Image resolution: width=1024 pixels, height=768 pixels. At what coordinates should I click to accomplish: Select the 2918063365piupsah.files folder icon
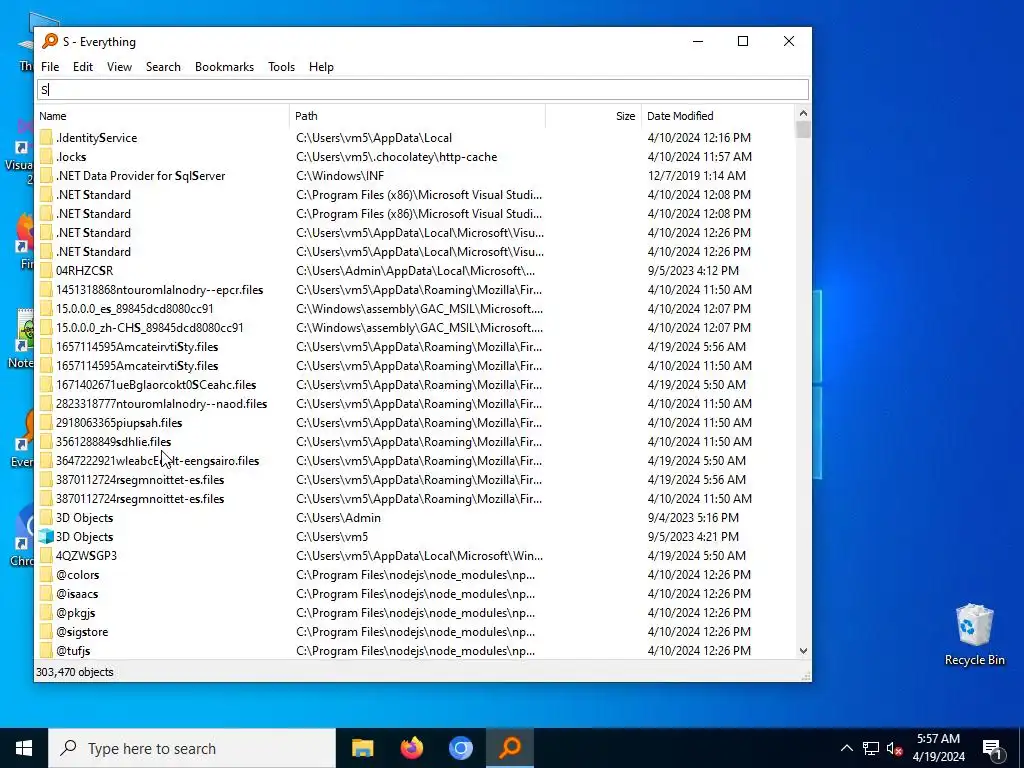click(x=46, y=423)
